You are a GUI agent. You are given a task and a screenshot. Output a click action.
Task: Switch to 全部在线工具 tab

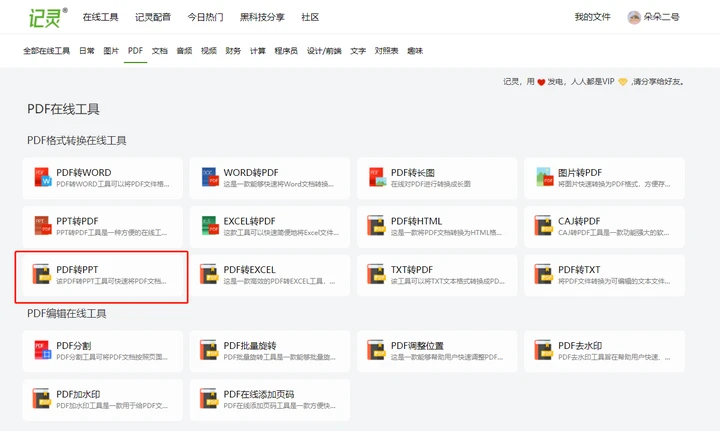click(46, 51)
